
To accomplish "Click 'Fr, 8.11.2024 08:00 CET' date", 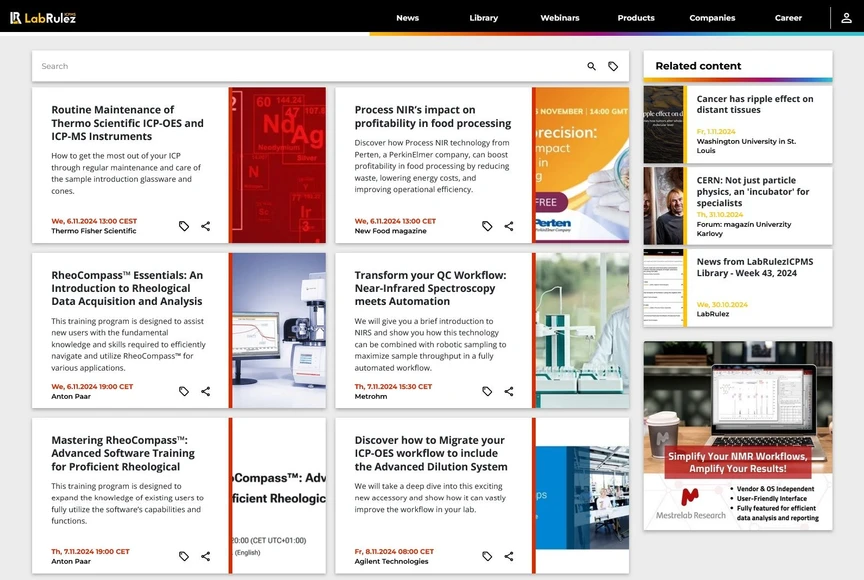I will (x=394, y=551).
